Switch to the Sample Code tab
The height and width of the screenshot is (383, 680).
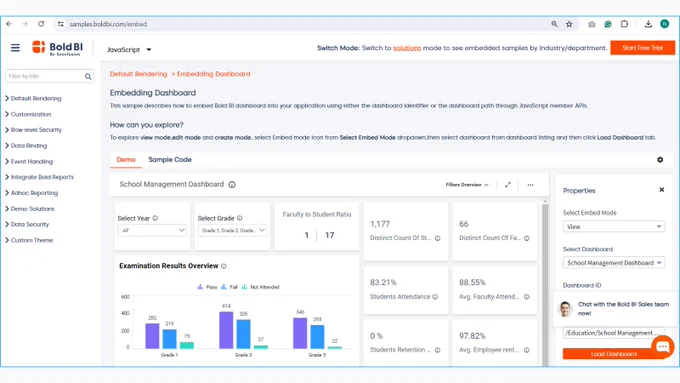pyautogui.click(x=170, y=160)
